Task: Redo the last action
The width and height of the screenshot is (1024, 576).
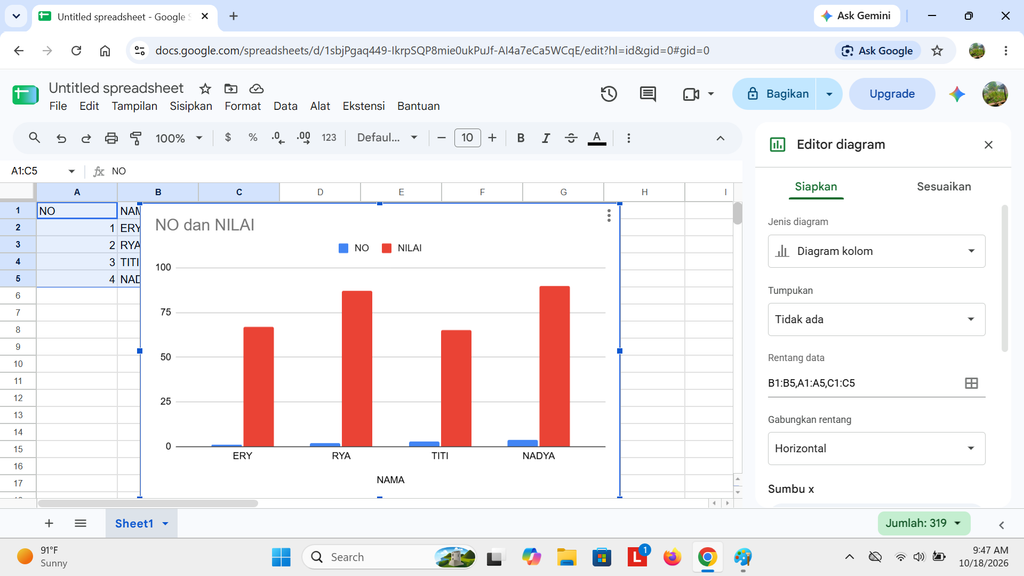Action: pos(86,138)
